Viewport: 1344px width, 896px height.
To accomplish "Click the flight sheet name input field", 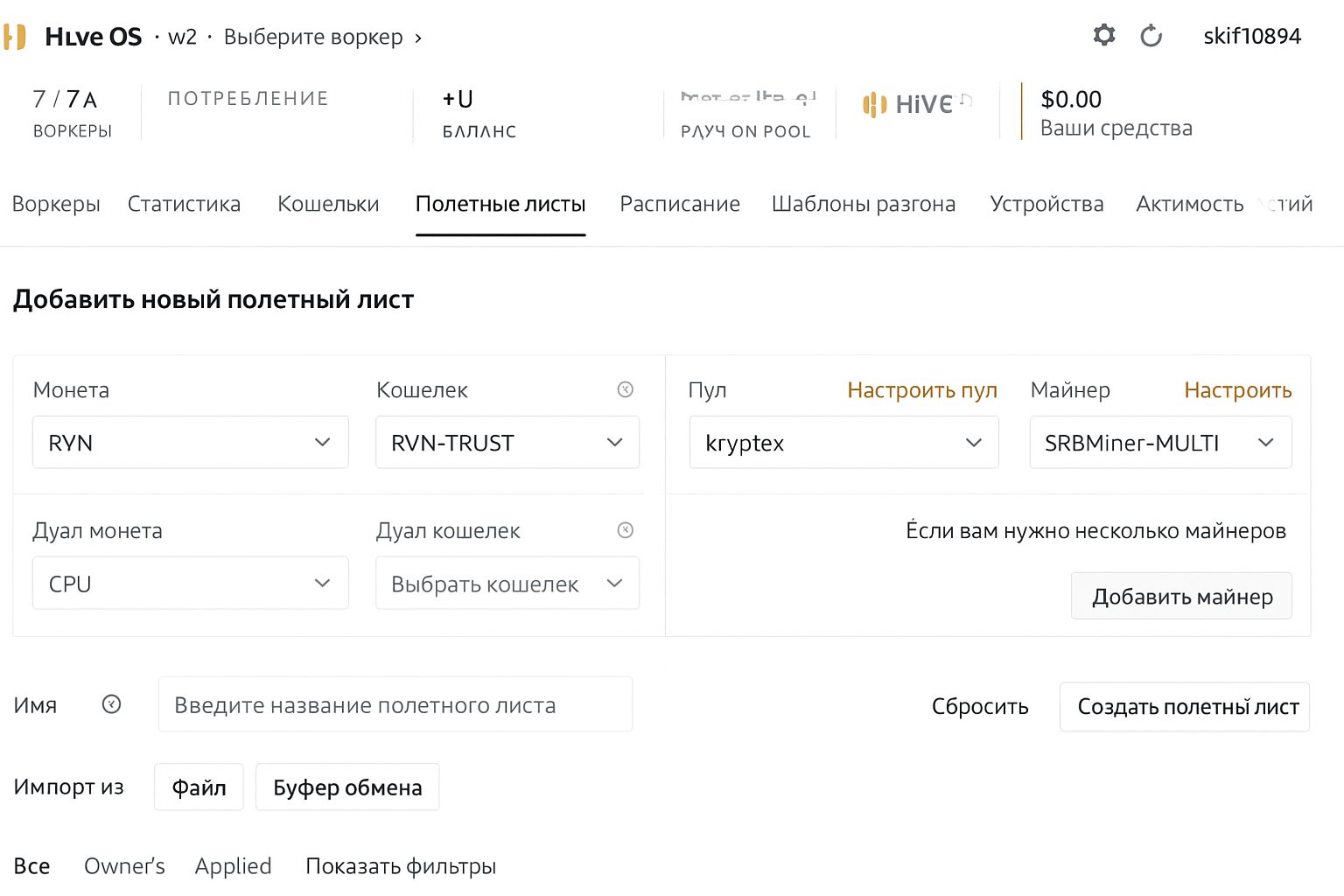I will click(x=395, y=704).
